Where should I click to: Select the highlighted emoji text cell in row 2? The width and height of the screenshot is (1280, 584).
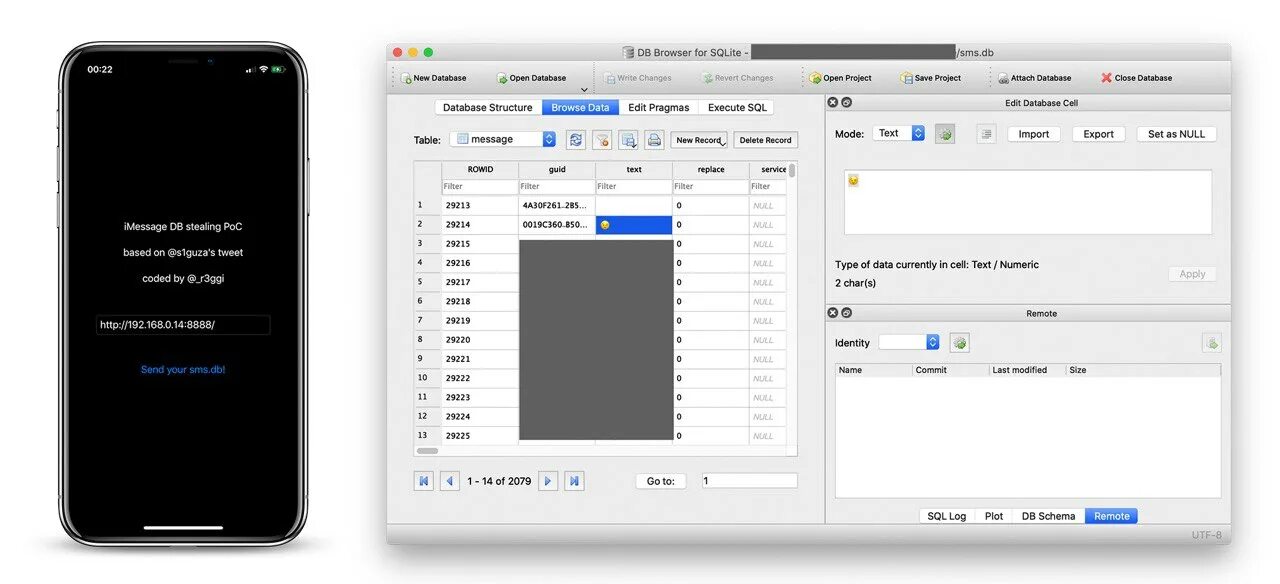pyautogui.click(x=634, y=225)
